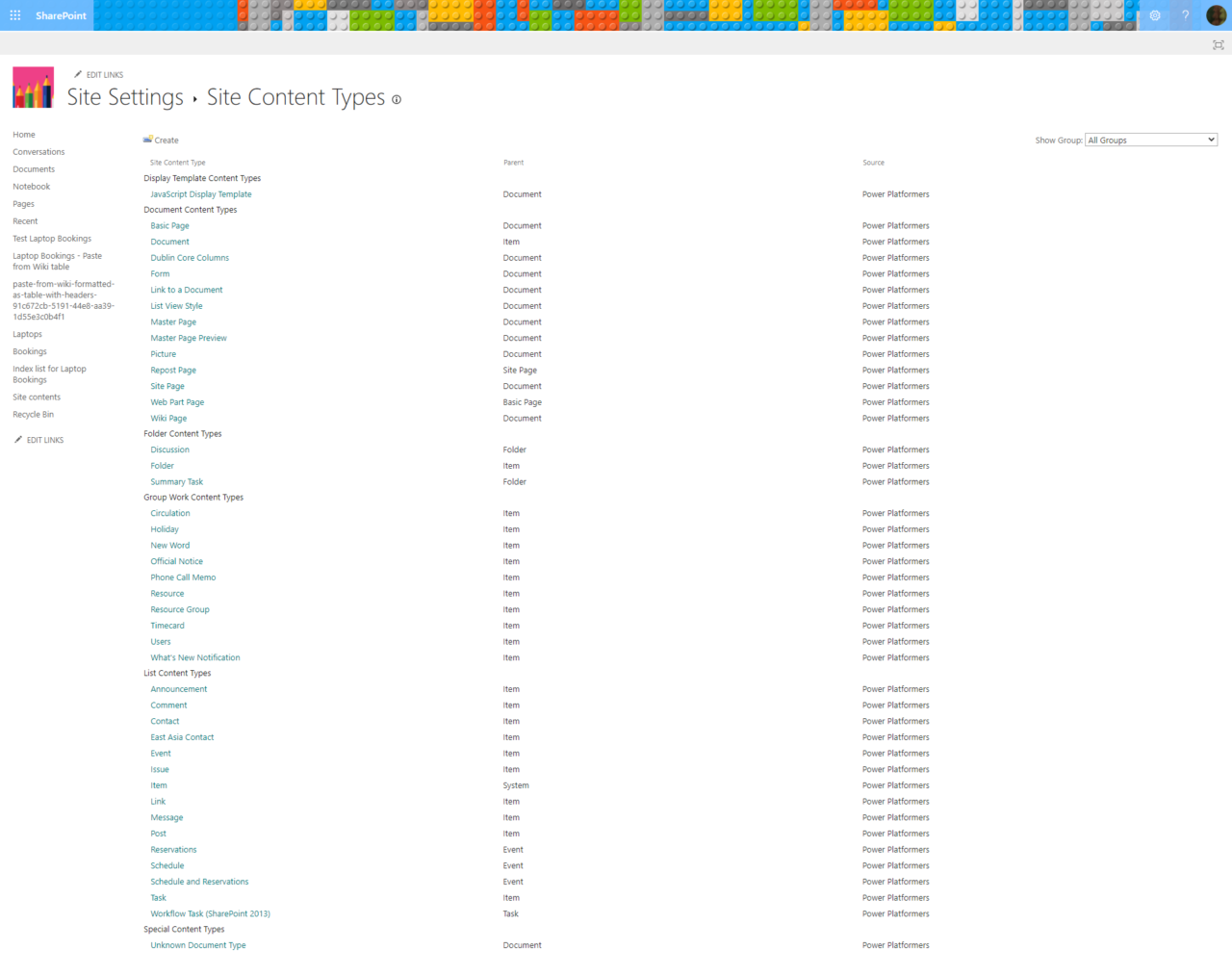Select Site contents in the left navigation
Screen dimensions: 1232x975
(37, 397)
